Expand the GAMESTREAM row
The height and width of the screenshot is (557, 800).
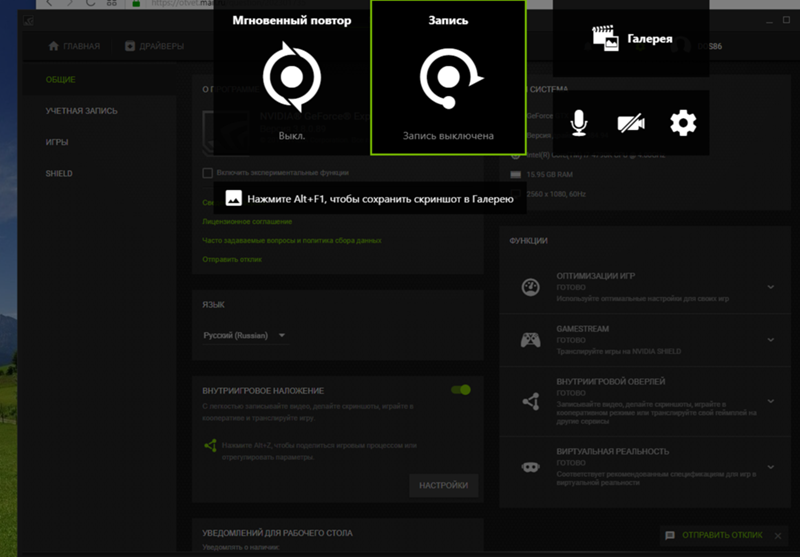coord(770,340)
